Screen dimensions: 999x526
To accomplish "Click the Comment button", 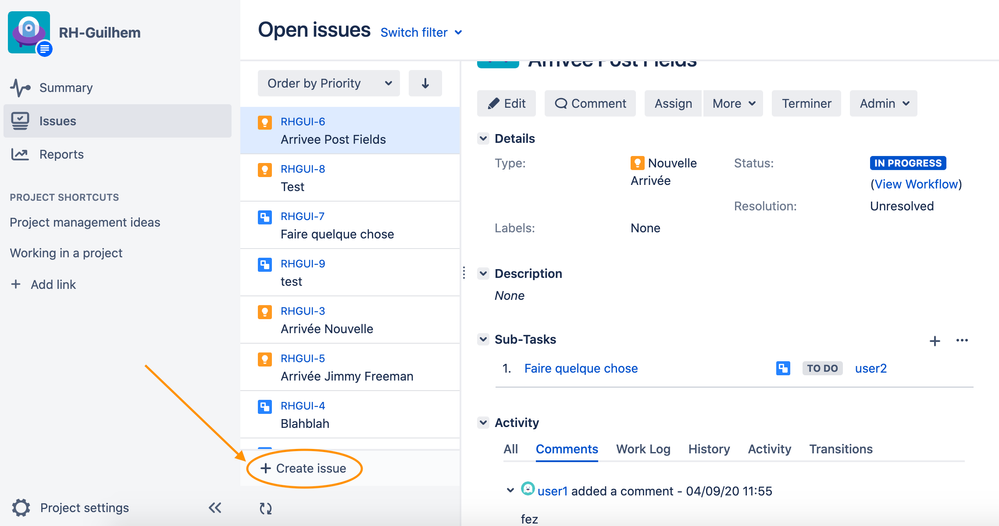I will coord(590,103).
